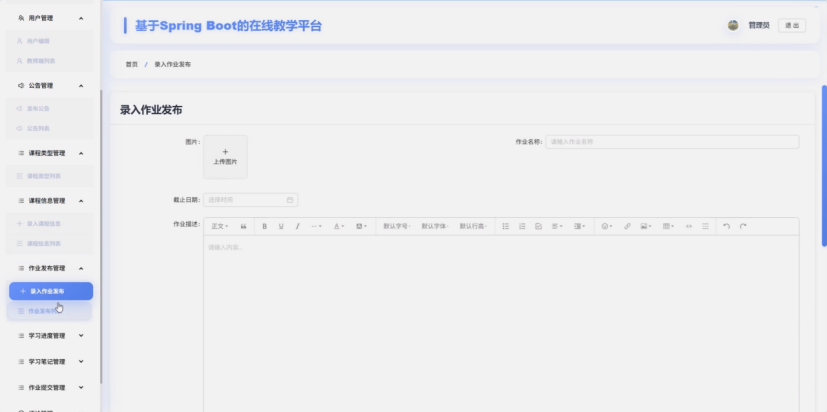
Task: Toggle underline formatting in the editor
Action: pos(281,226)
